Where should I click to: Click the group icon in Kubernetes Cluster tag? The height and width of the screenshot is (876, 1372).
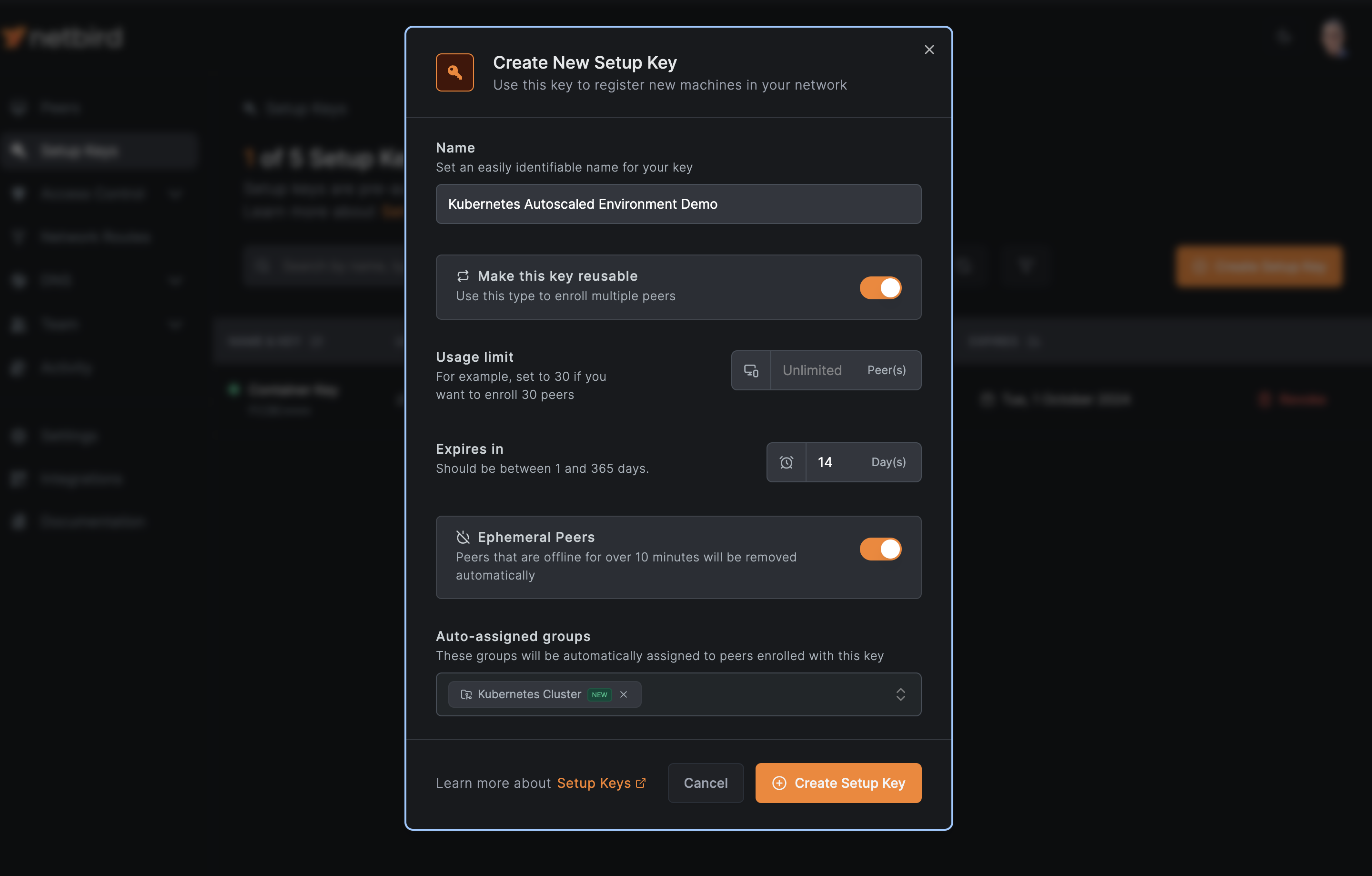[466, 694]
